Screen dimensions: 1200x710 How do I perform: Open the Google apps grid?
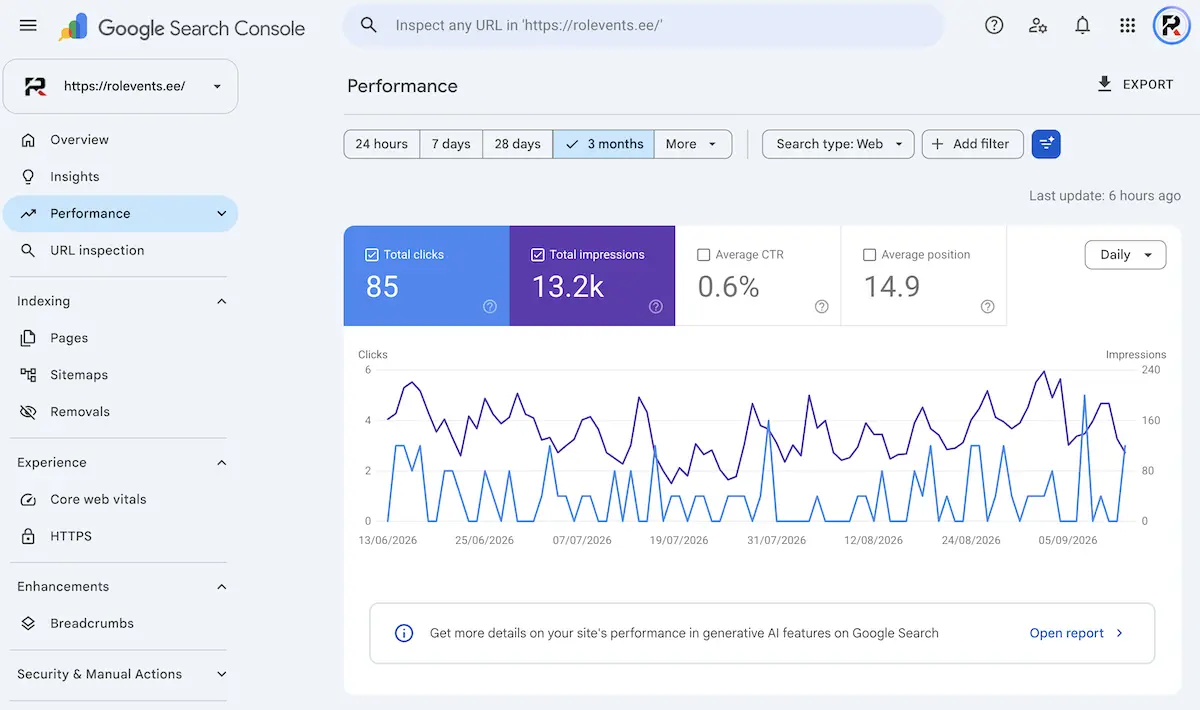(1127, 25)
